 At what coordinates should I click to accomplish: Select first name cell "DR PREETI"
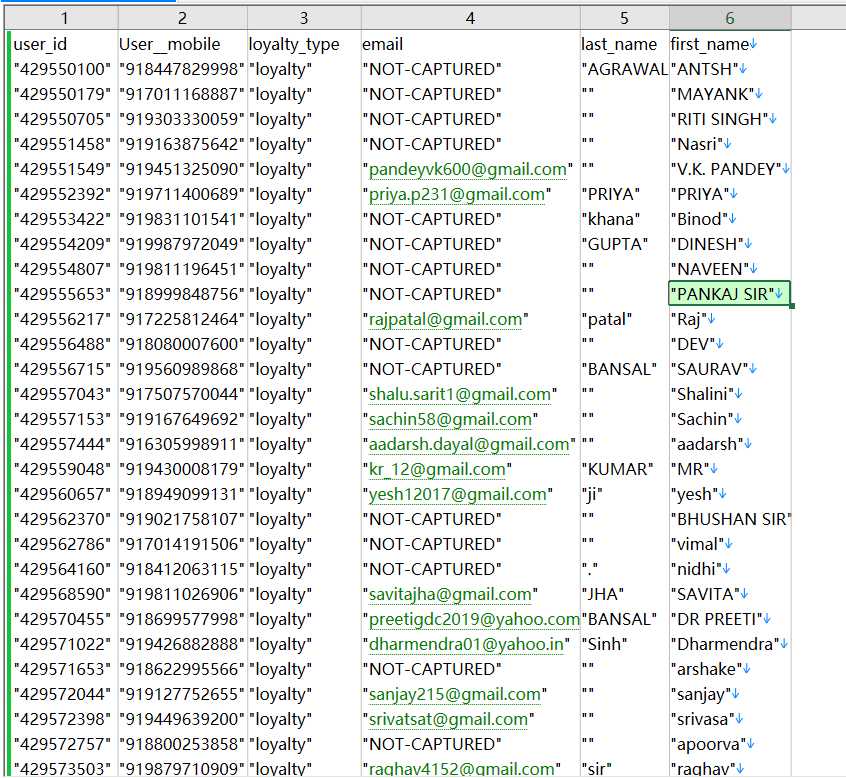click(730, 619)
